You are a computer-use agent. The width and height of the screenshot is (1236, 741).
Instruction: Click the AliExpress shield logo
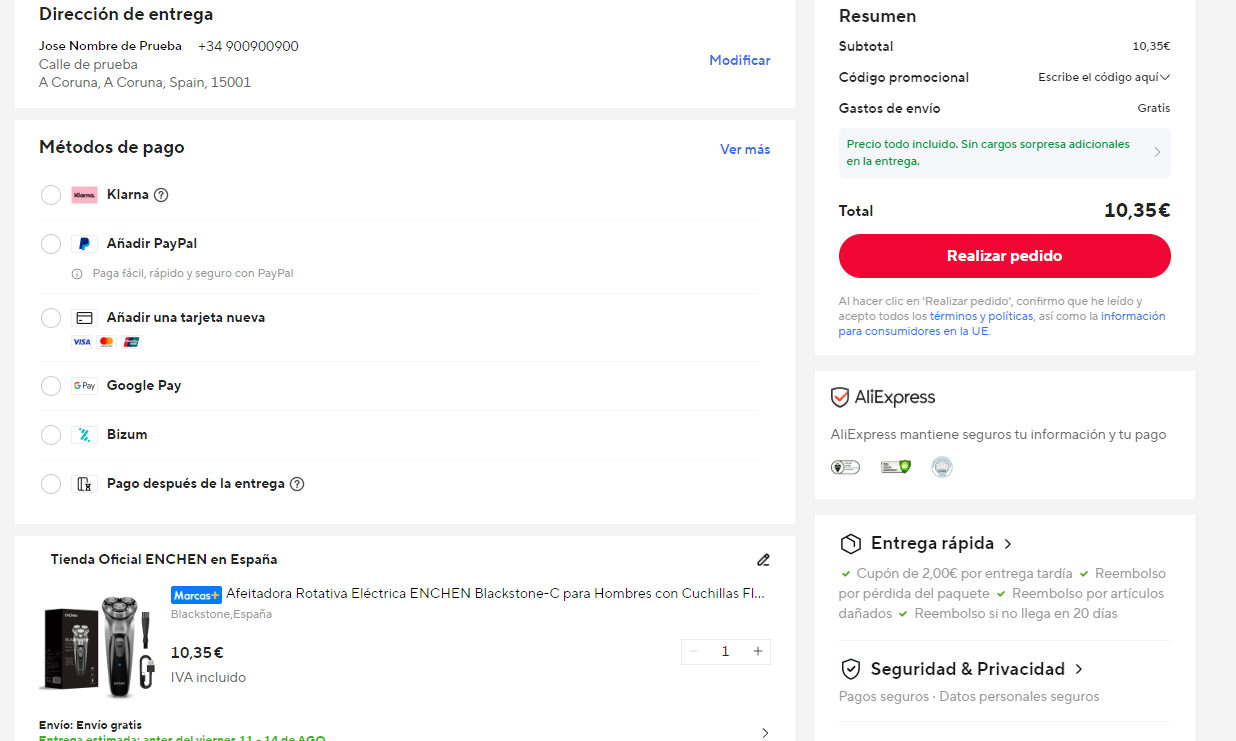coord(840,398)
